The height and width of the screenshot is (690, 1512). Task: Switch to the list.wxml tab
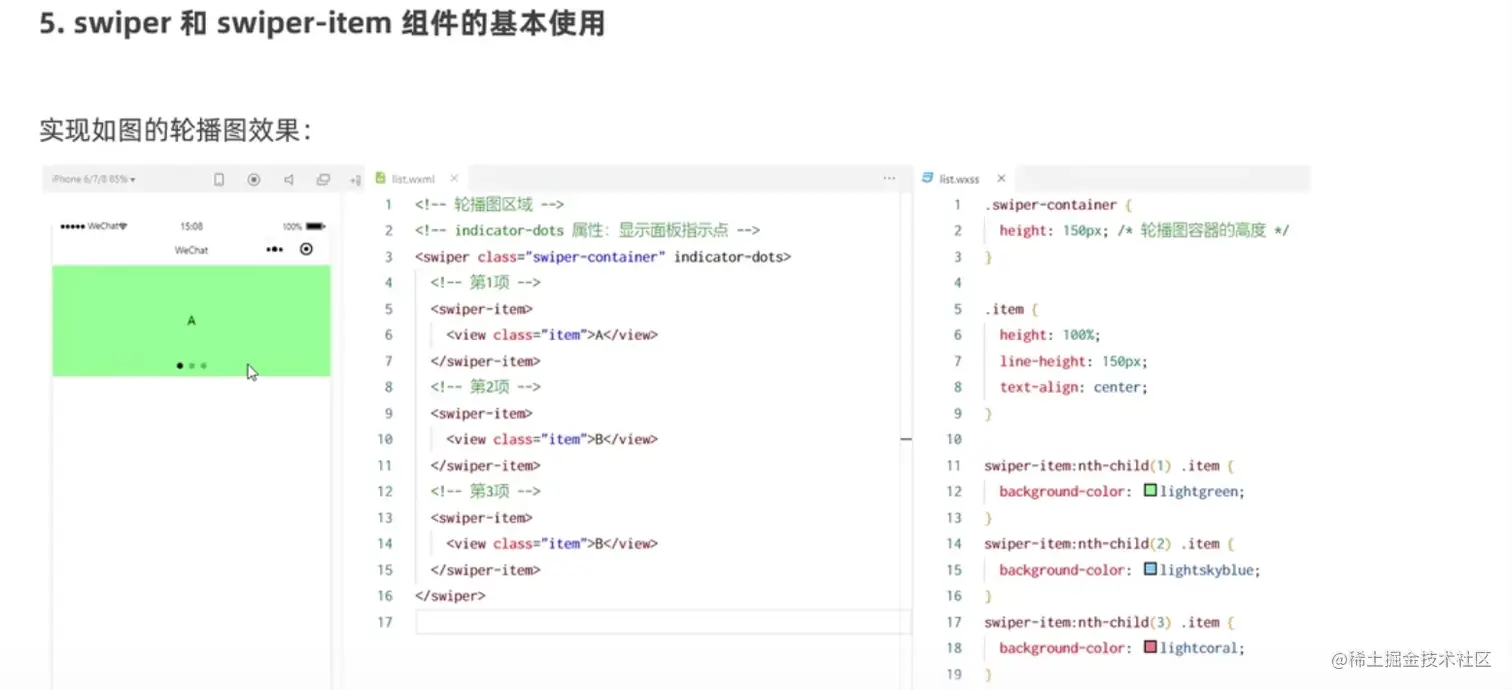point(413,179)
